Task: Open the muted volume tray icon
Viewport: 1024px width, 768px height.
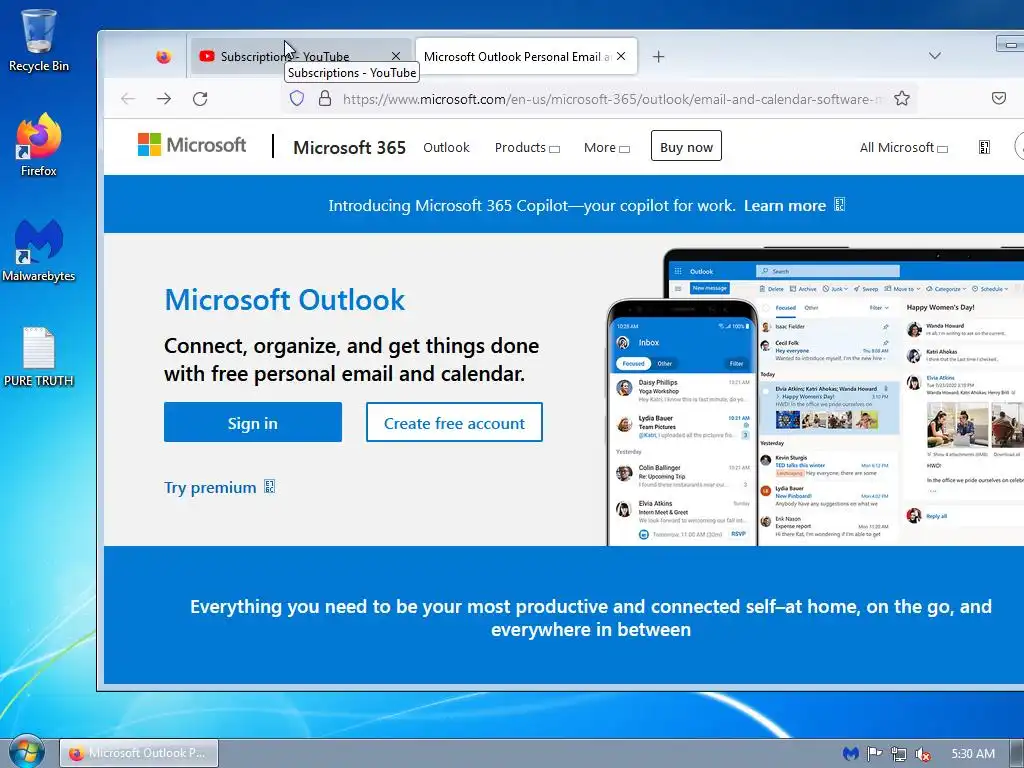Action: pyautogui.click(x=923, y=754)
